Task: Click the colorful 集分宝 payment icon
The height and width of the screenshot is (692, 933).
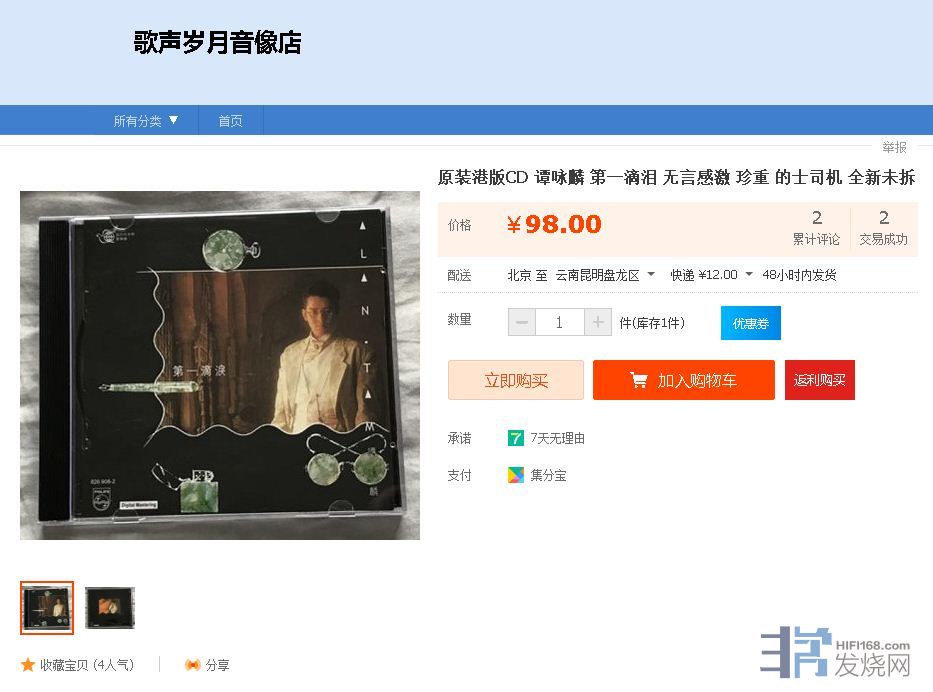Action: click(515, 475)
